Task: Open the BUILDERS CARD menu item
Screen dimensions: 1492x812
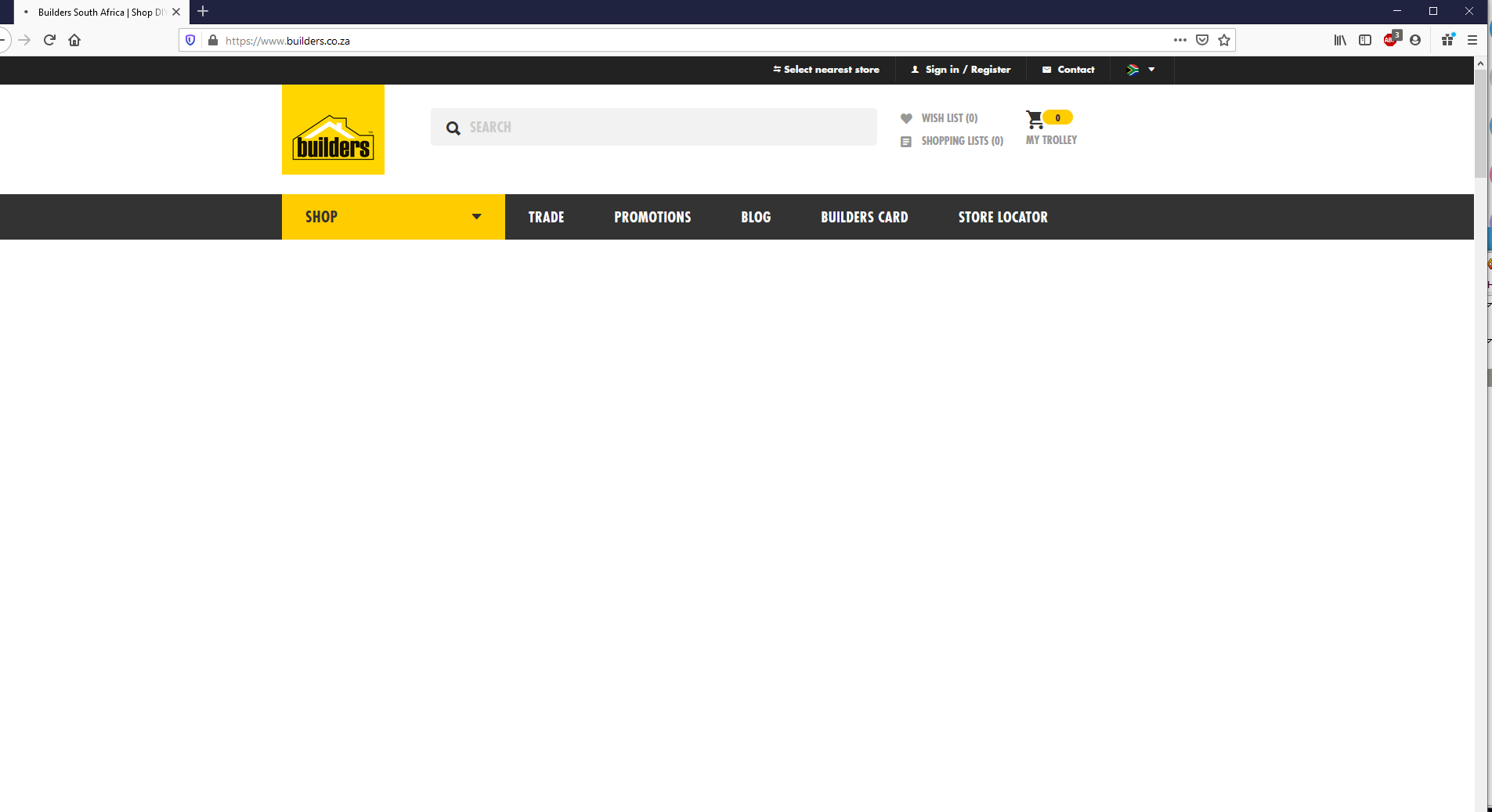Action: pyautogui.click(x=865, y=217)
